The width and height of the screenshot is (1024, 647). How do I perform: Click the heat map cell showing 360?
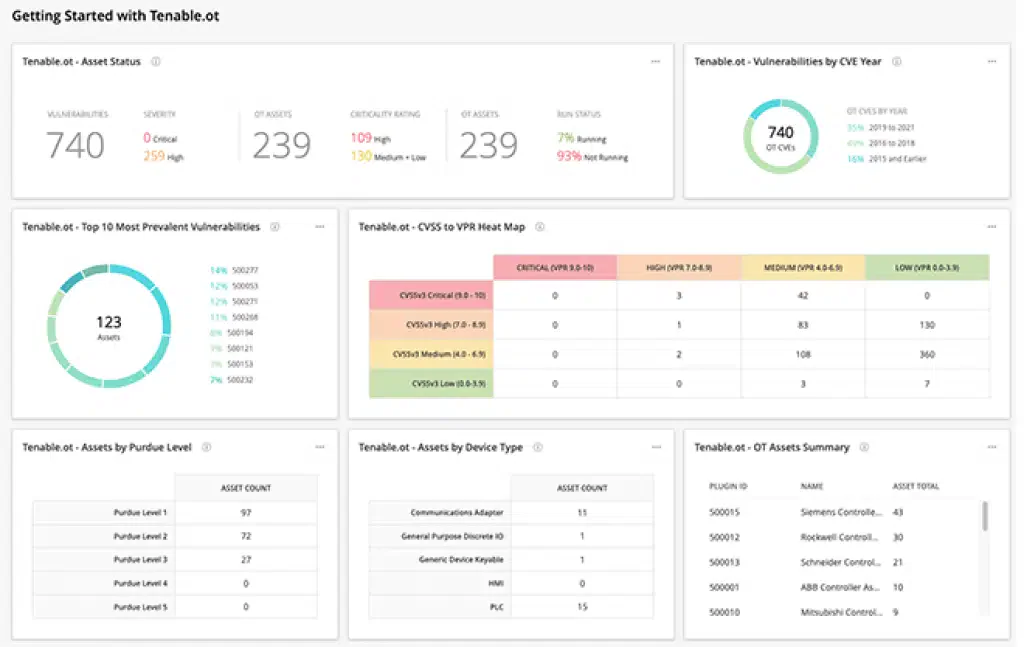(x=929, y=354)
